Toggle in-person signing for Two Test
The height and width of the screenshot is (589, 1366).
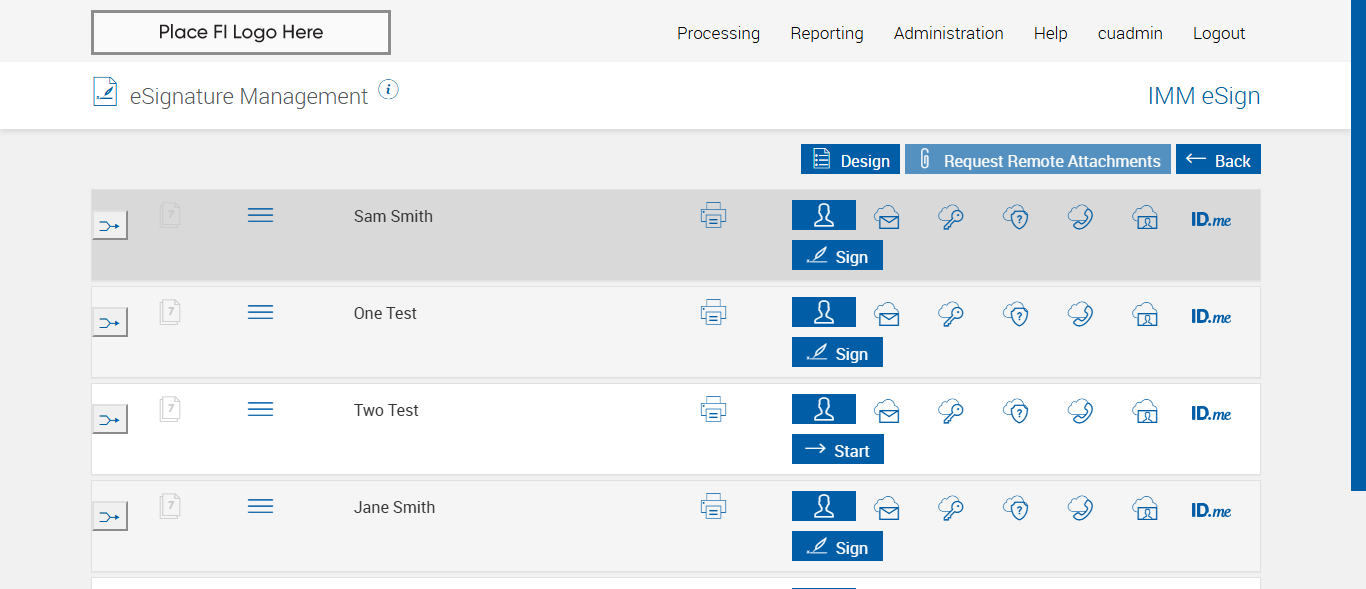pos(824,409)
